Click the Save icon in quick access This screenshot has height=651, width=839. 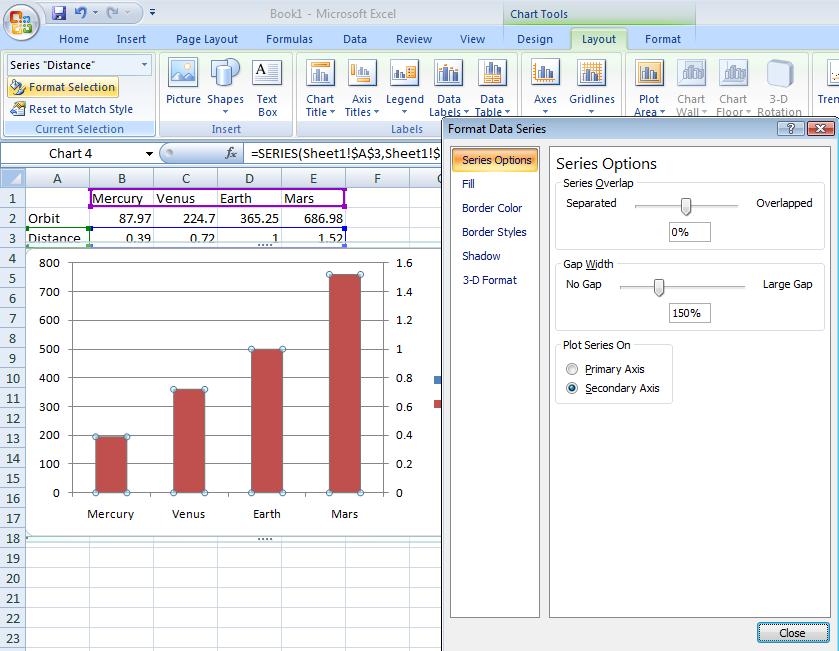[59, 13]
